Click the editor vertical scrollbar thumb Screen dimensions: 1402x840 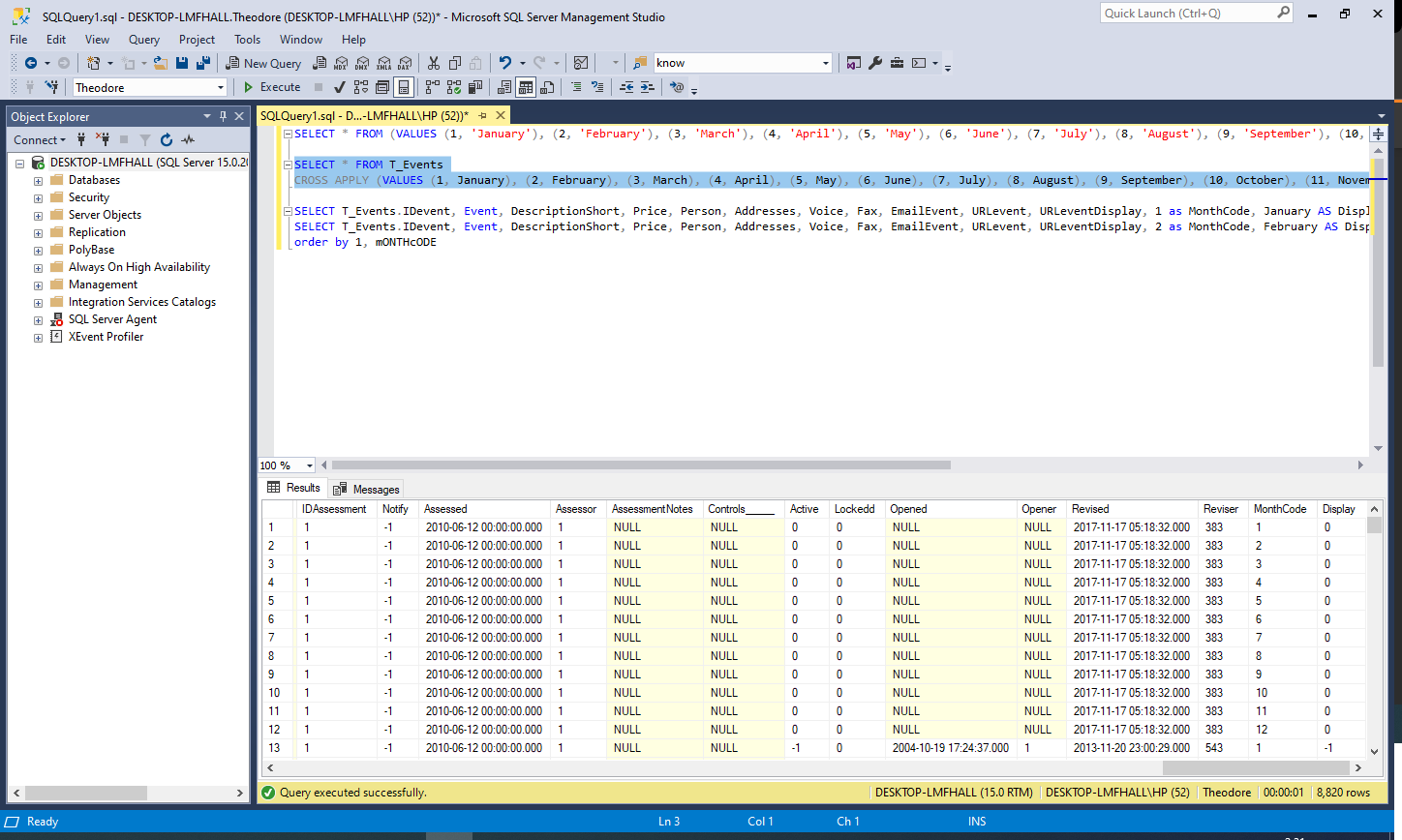pos(1378,263)
